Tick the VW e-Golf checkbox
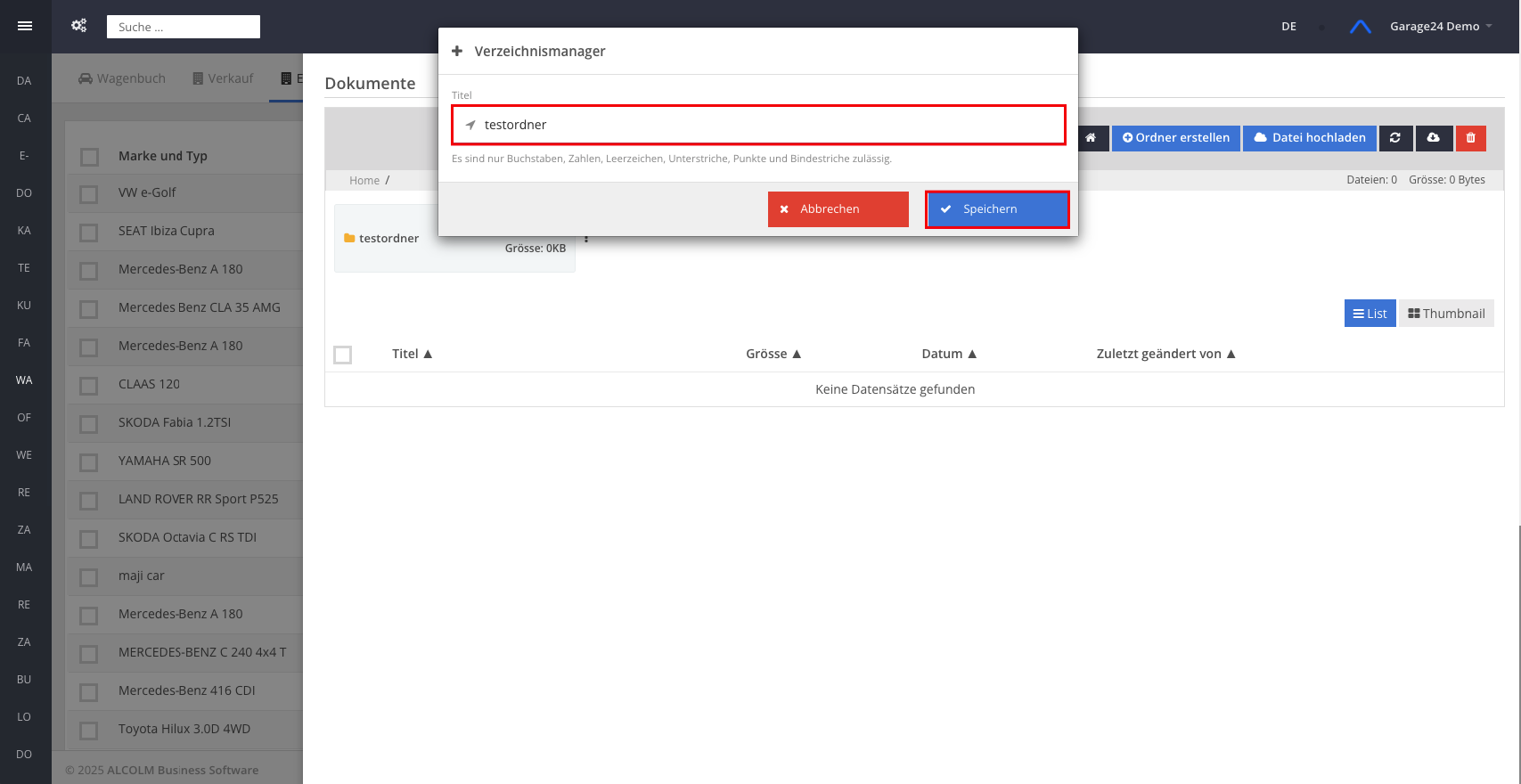This screenshot has width=1521, height=784. coord(89,194)
